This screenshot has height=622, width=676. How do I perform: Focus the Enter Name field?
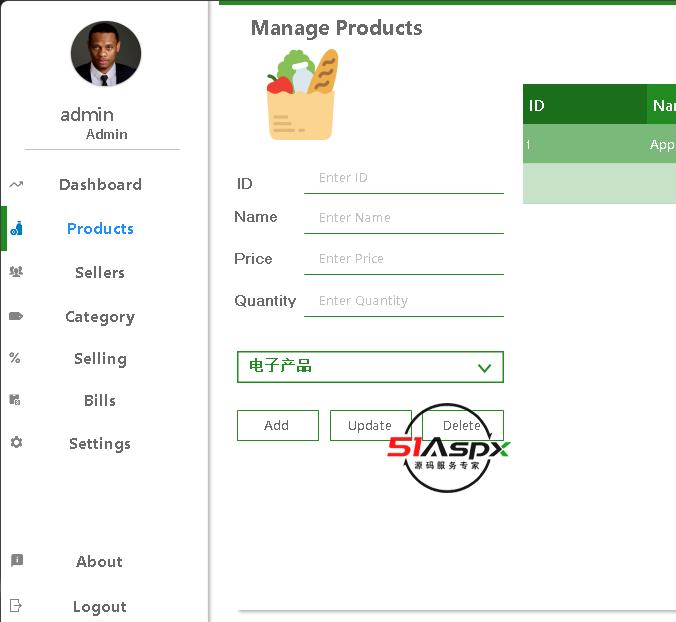click(404, 219)
